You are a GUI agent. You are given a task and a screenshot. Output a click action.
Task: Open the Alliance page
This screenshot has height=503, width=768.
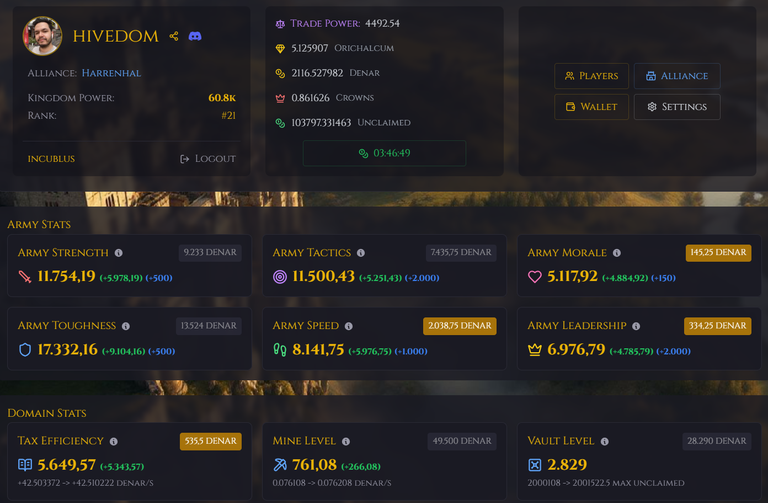(677, 76)
